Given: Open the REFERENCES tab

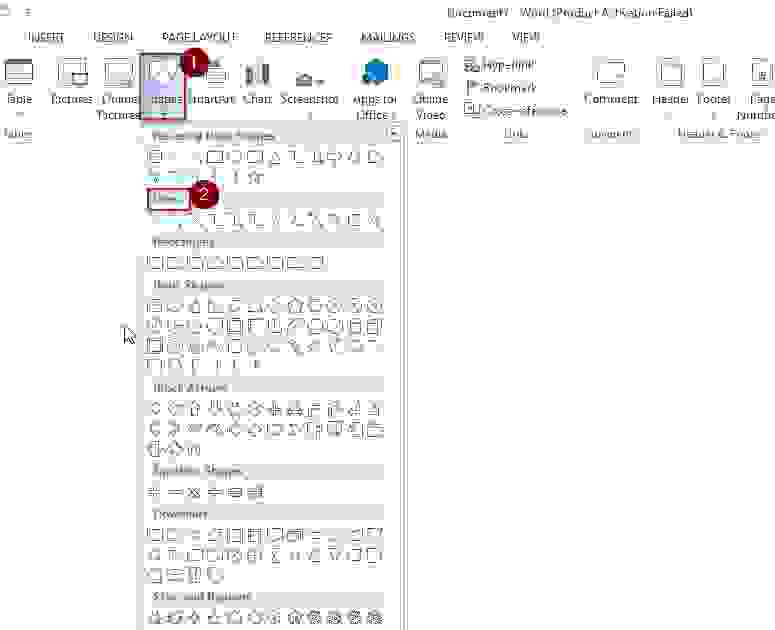Looking at the screenshot, I should 298,37.
